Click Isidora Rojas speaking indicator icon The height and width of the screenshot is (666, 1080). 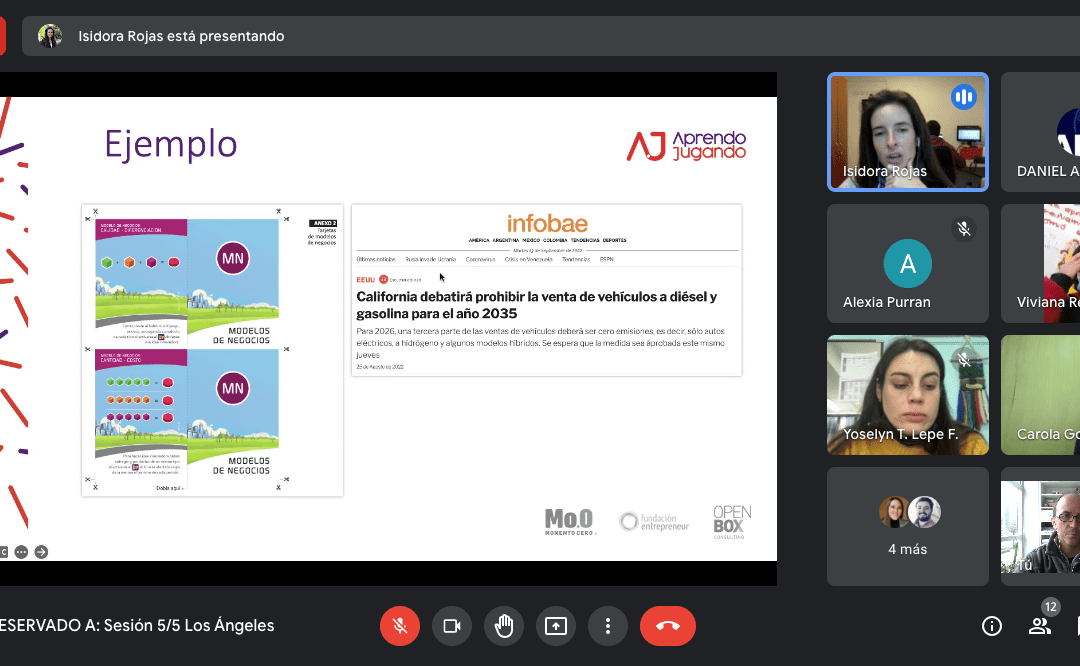(x=964, y=97)
